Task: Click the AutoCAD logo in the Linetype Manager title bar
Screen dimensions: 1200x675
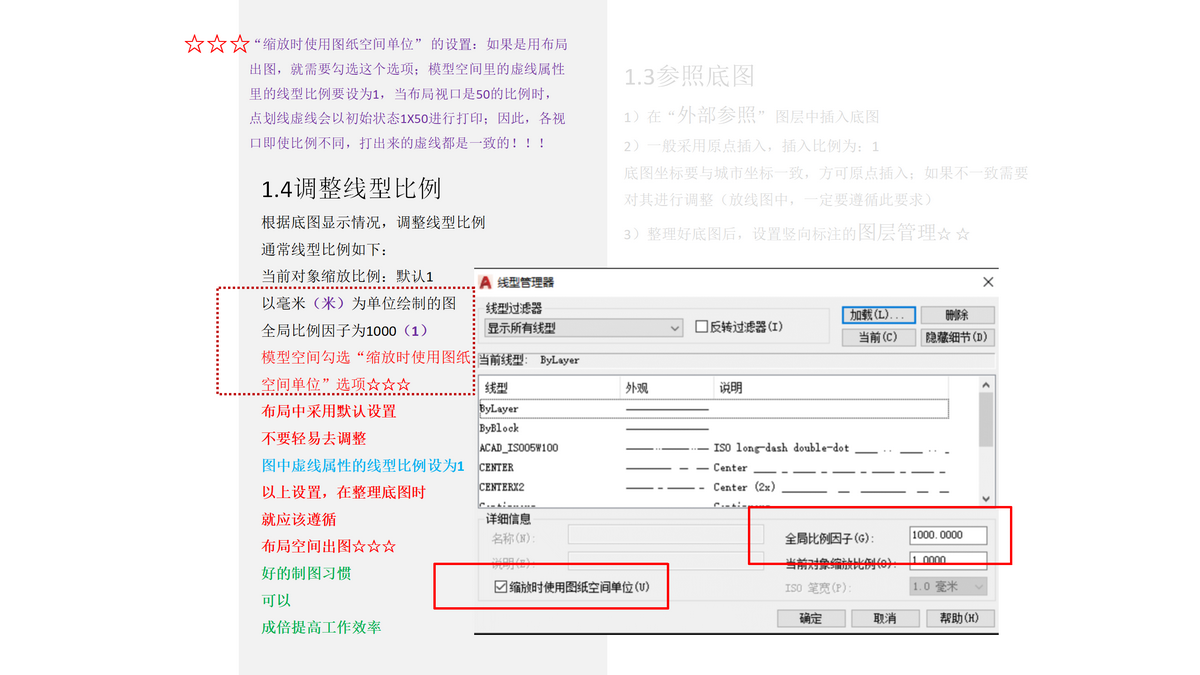Action: click(x=486, y=282)
